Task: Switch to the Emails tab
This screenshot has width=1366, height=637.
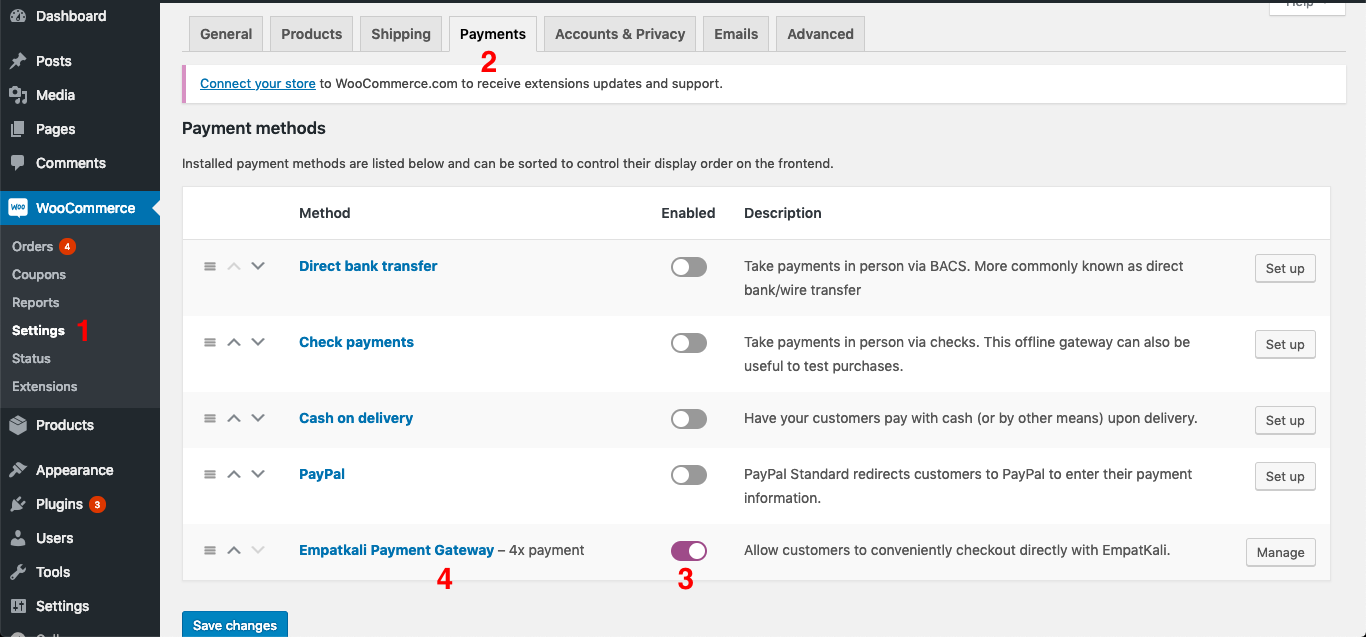Action: [x=736, y=34]
